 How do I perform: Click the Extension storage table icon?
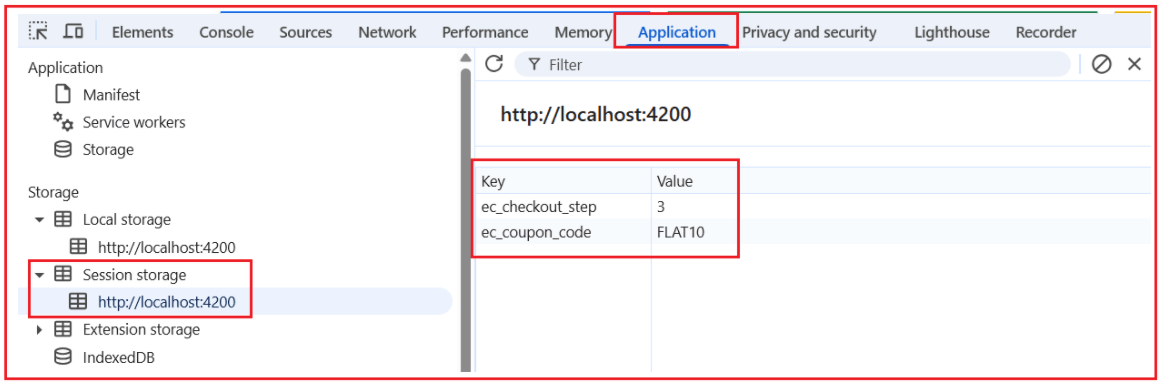coord(64,329)
